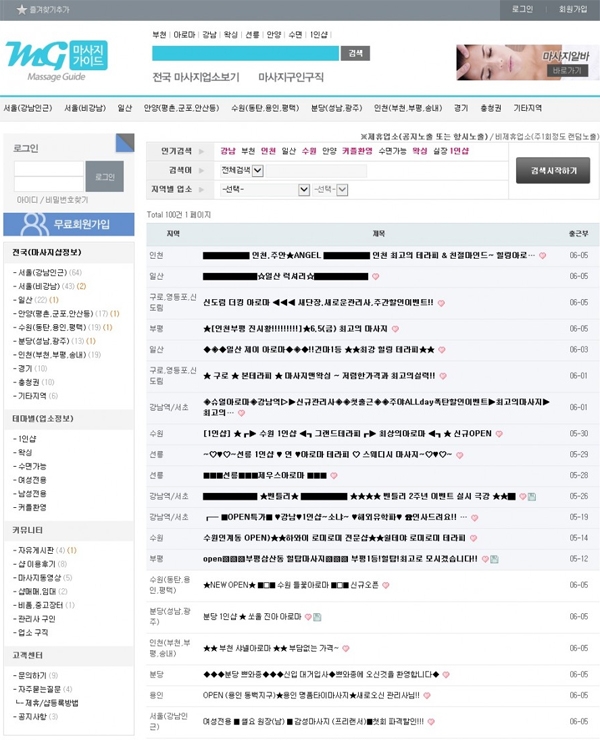
Task: Click popular keyword 수면가능
Action: 392,151
